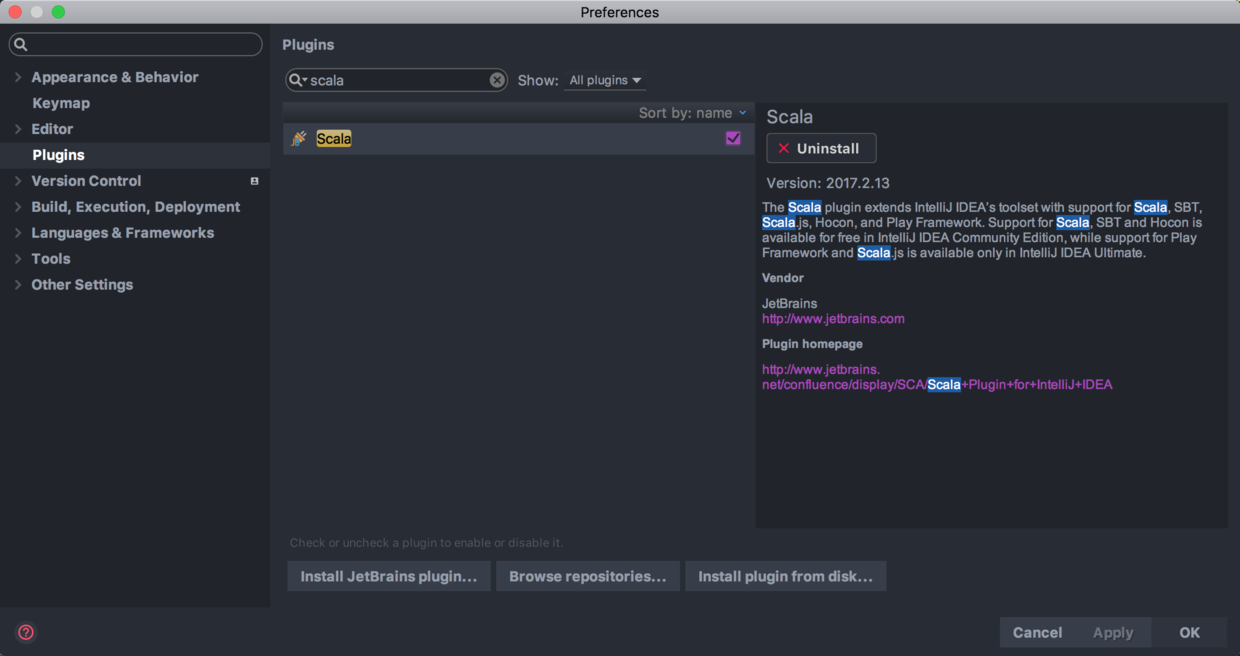This screenshot has height=656, width=1240.
Task: Open the Sort by name dropdown
Action: (x=693, y=113)
